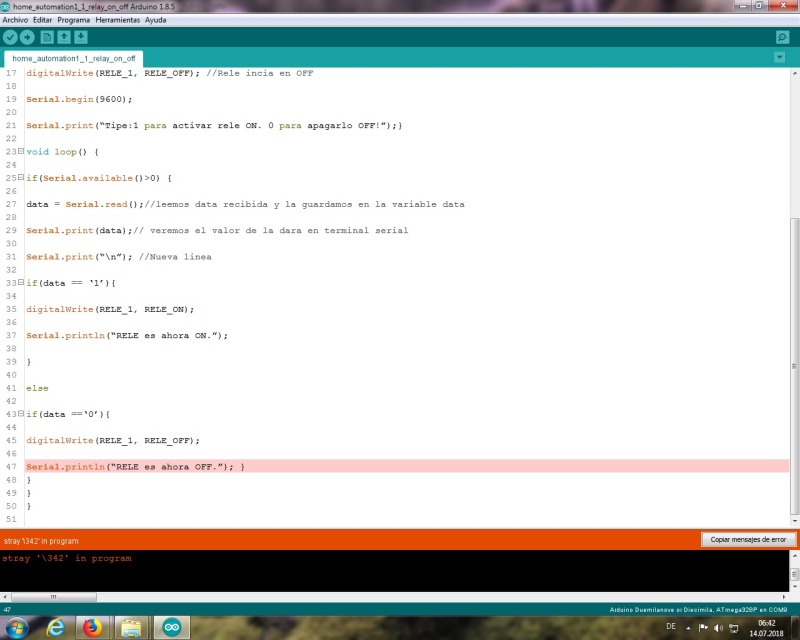Click the editor vertical scrollbar thumb
Screen dimensions: 800x640
tap(794, 366)
